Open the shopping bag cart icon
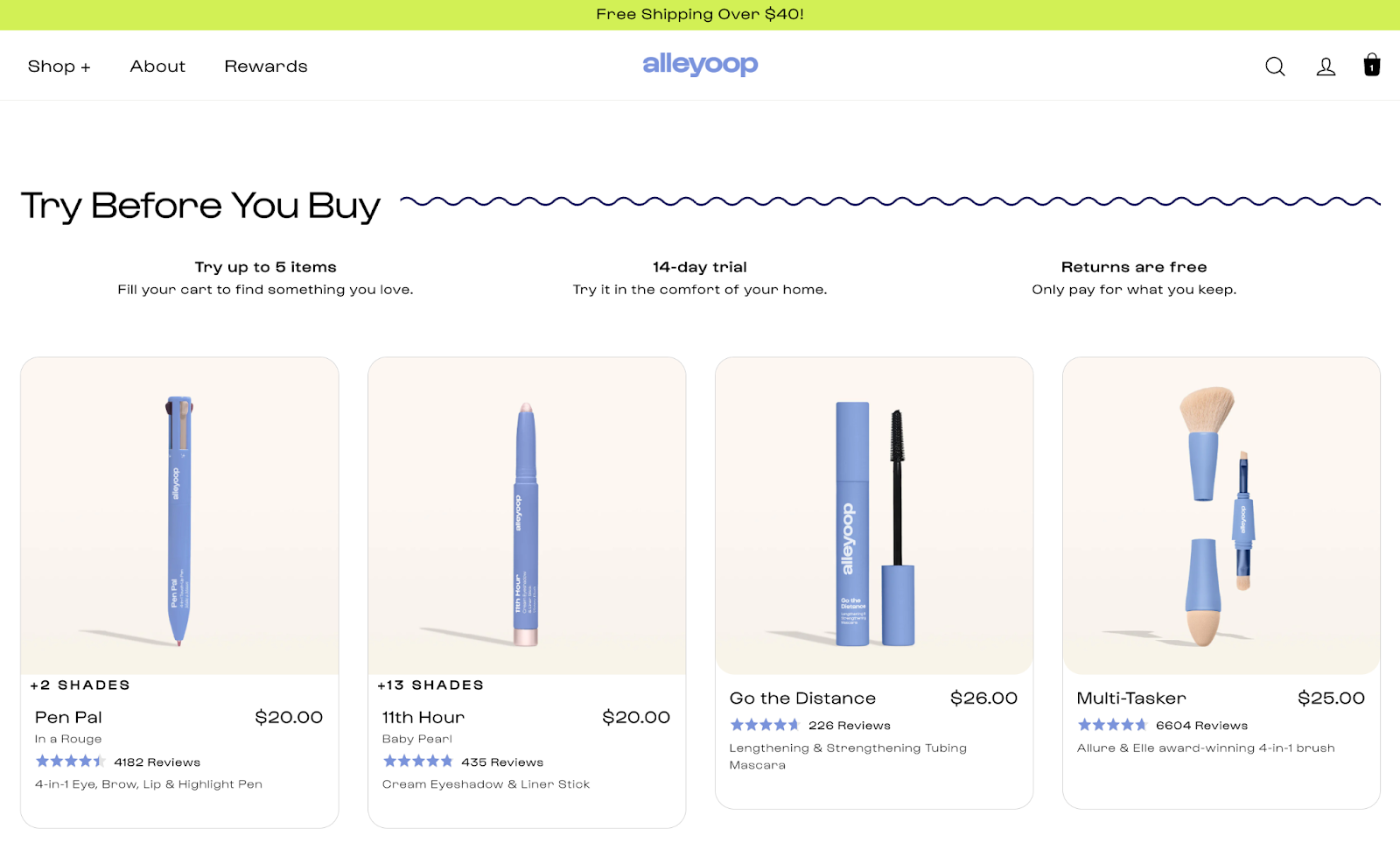 point(1372,65)
